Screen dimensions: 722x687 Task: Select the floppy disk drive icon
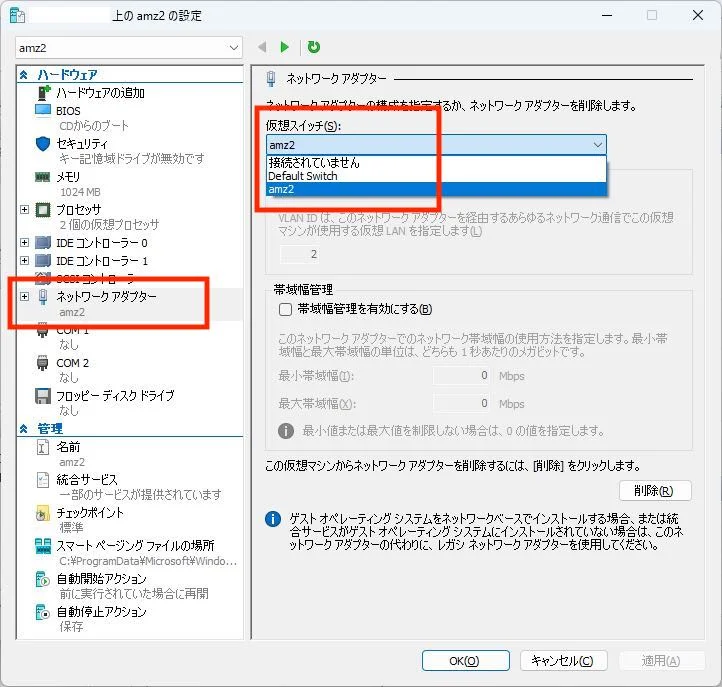pyautogui.click(x=43, y=396)
